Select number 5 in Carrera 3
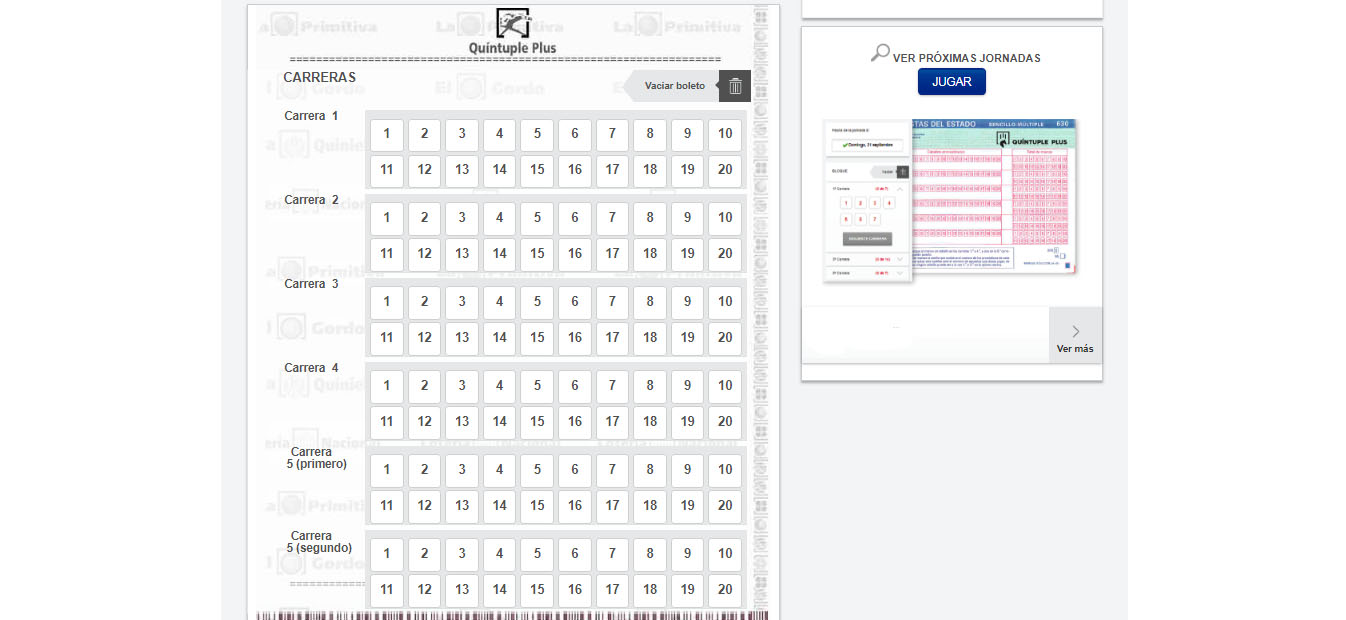The height and width of the screenshot is (620, 1346). 537,303
